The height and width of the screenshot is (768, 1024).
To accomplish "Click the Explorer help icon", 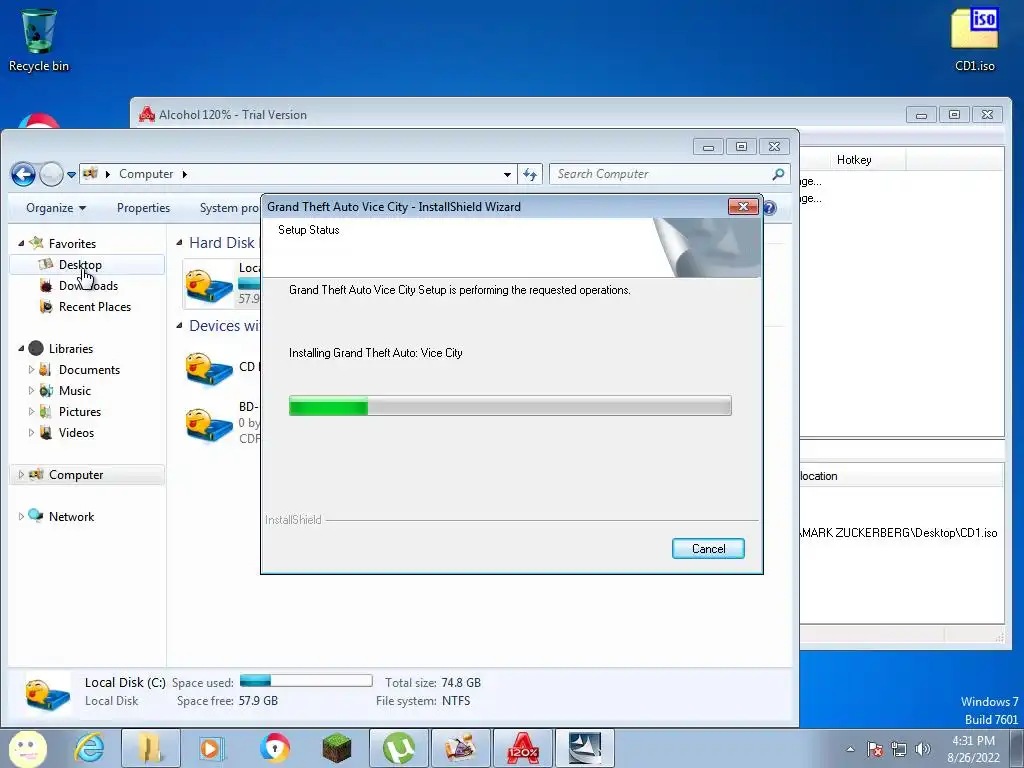I will [770, 208].
